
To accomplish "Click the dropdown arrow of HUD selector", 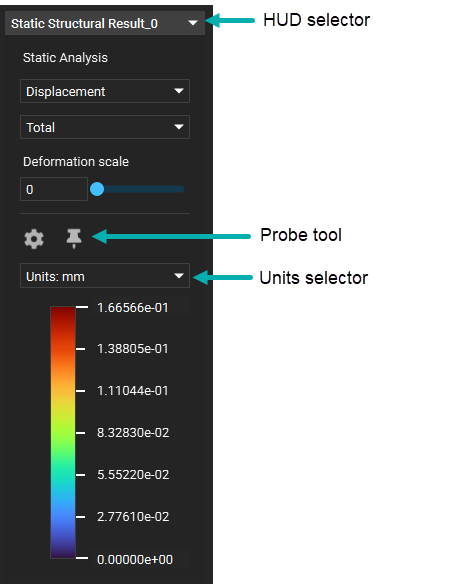I will coord(193,23).
